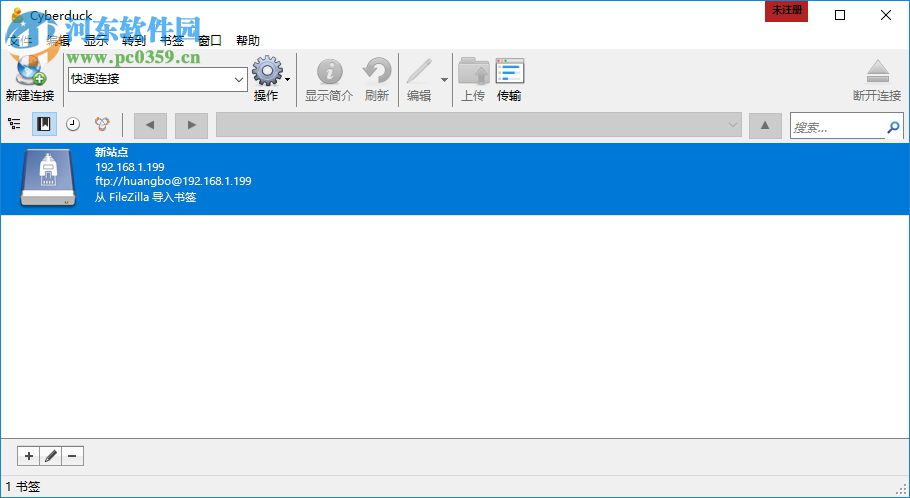Click the New Connection (新建连接) icon

coord(30,71)
